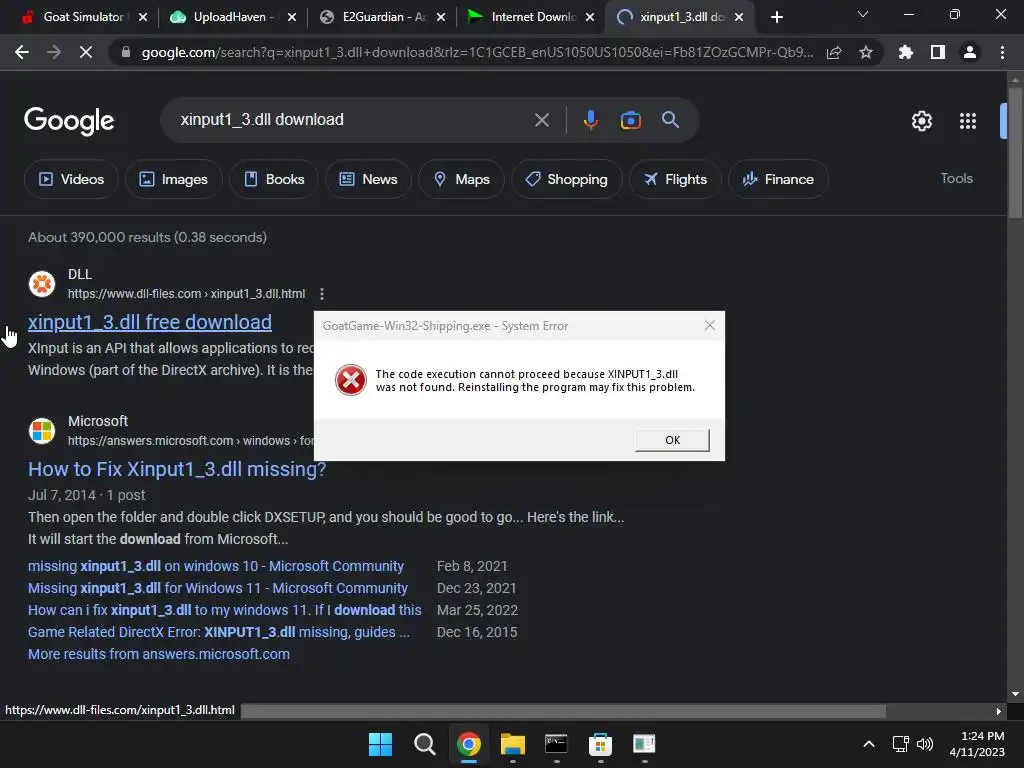Screen dimensions: 1024x768
Task: Open How to Fix Xinput1_3.dll missing link
Action: coord(177,469)
